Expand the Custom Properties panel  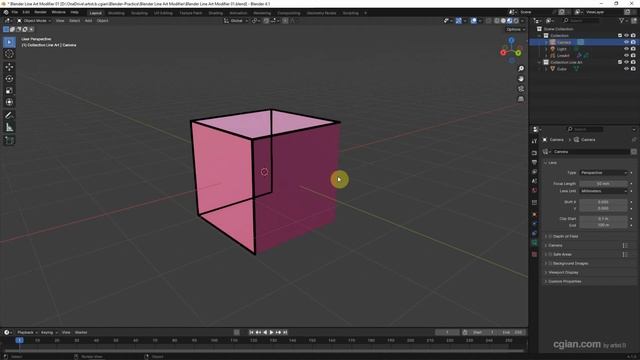pyautogui.click(x=564, y=281)
